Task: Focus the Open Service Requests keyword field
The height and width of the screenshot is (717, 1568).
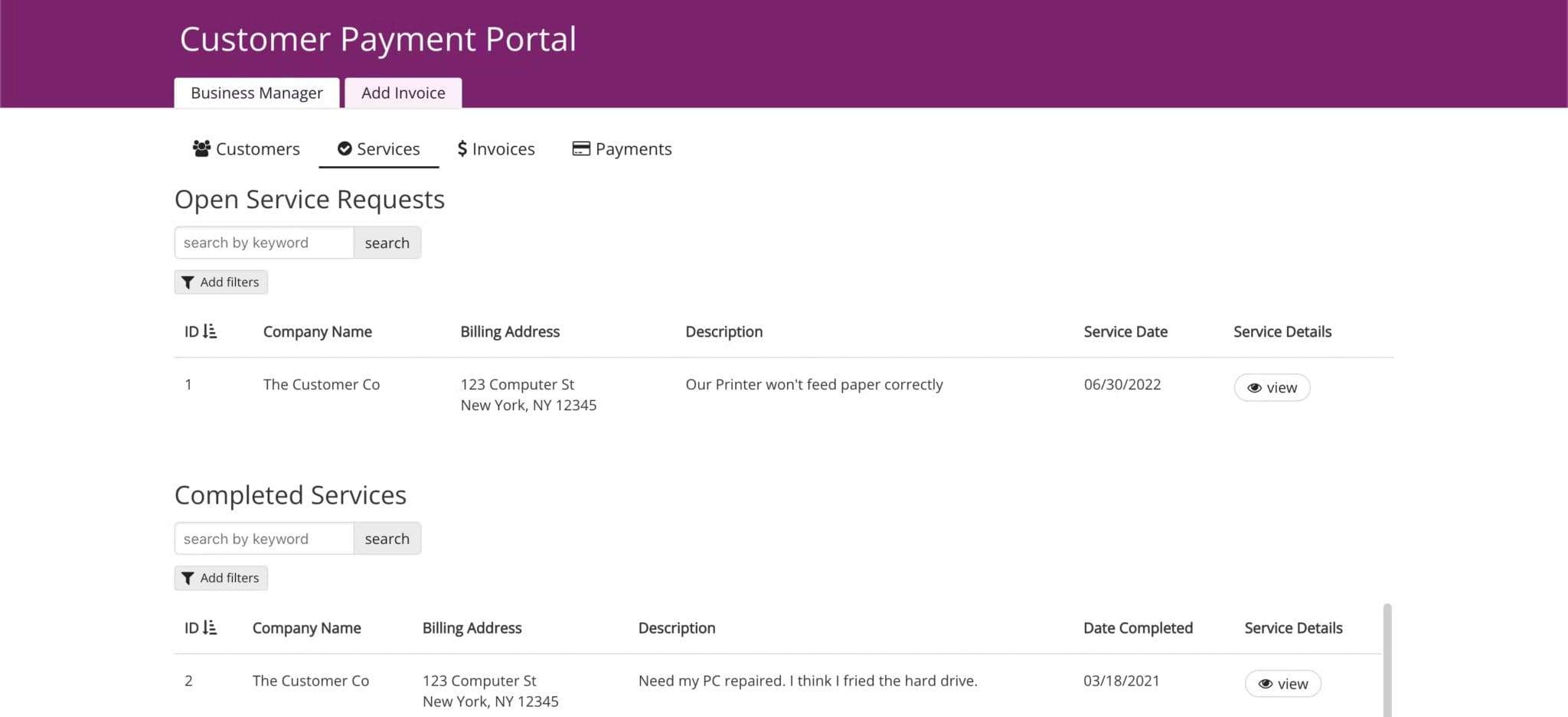Action: click(264, 243)
